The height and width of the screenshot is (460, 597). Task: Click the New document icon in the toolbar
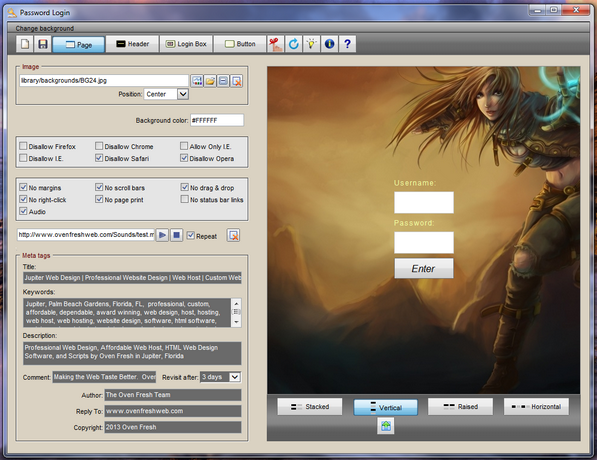click(25, 44)
